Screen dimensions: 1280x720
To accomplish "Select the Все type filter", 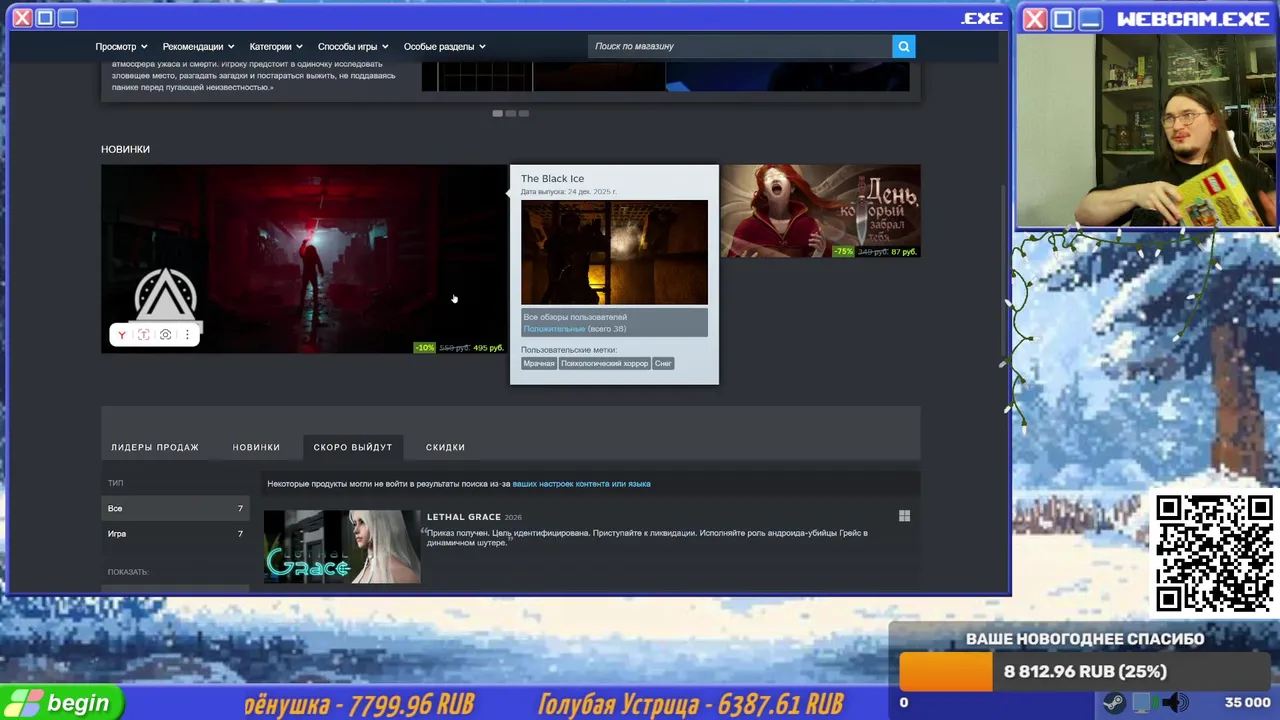I will pos(175,508).
